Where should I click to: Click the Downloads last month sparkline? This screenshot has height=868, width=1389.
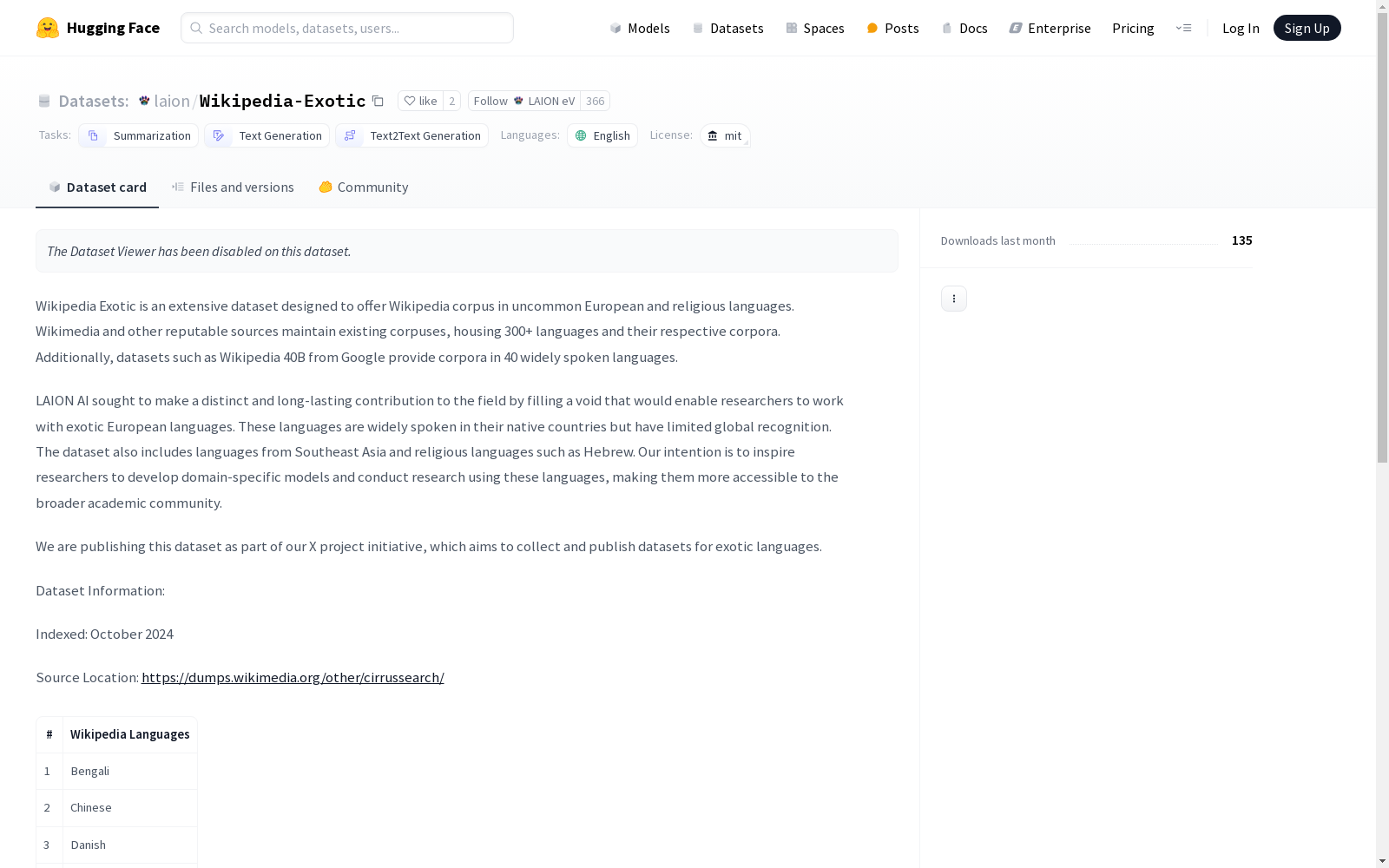point(1143,244)
